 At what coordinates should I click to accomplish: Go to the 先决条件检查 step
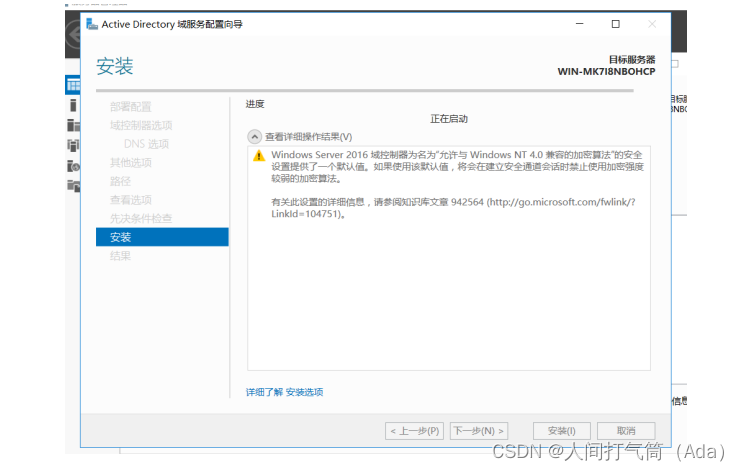141,219
